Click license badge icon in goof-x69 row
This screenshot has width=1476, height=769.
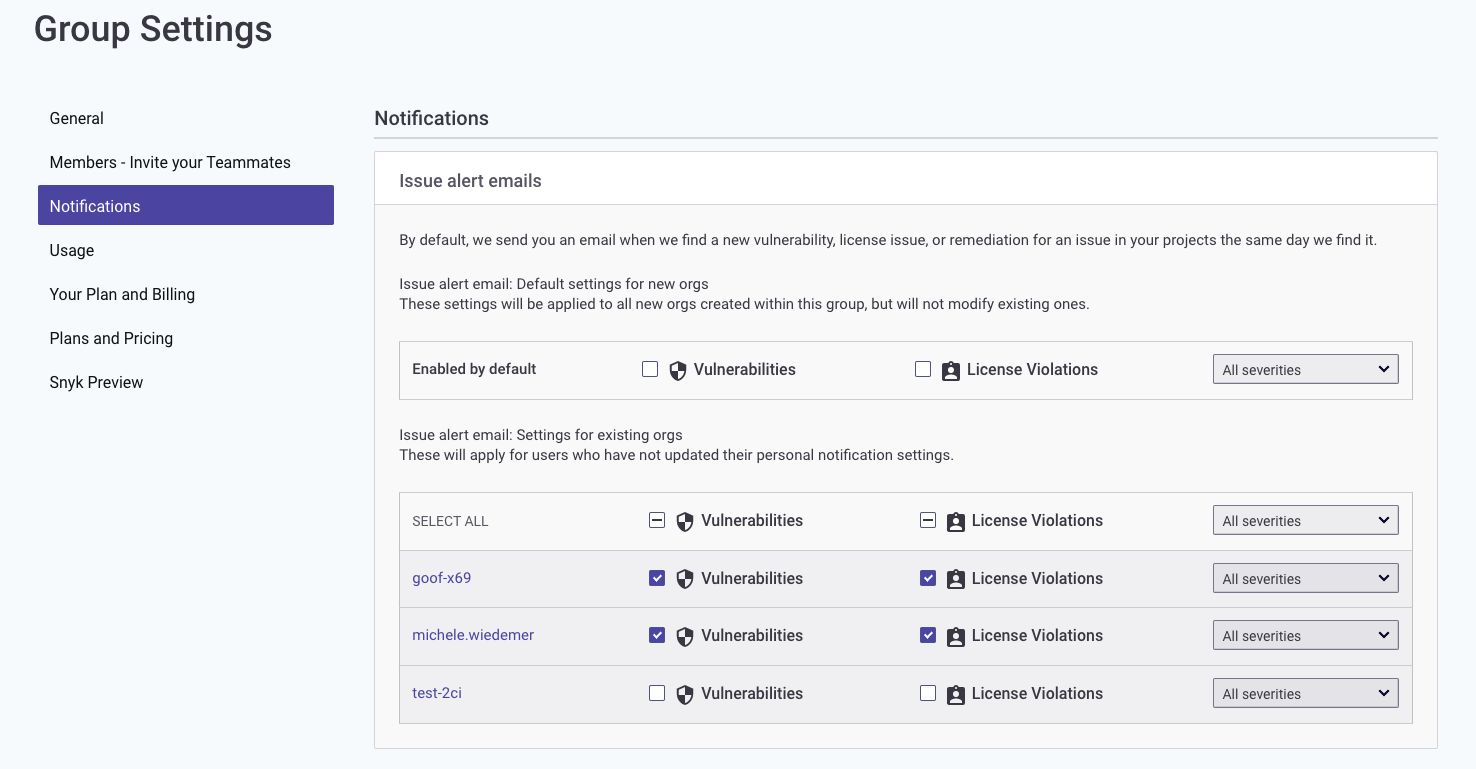pyautogui.click(x=956, y=580)
